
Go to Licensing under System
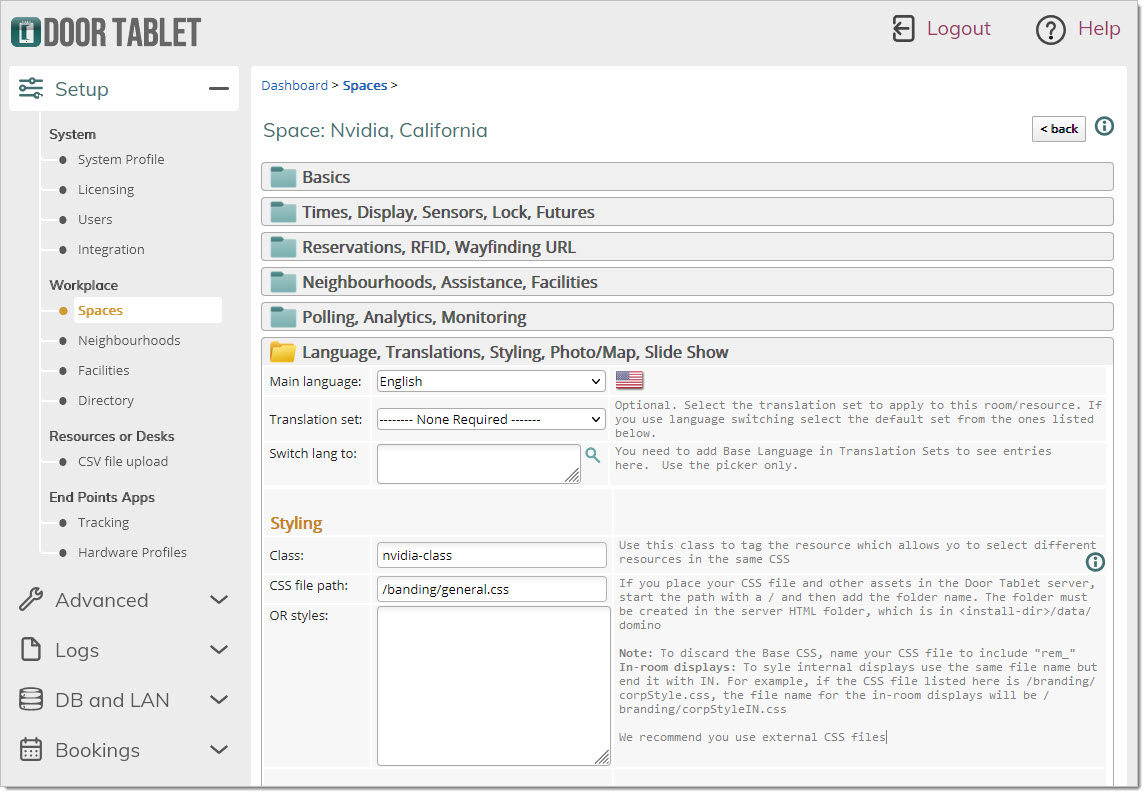click(x=106, y=190)
